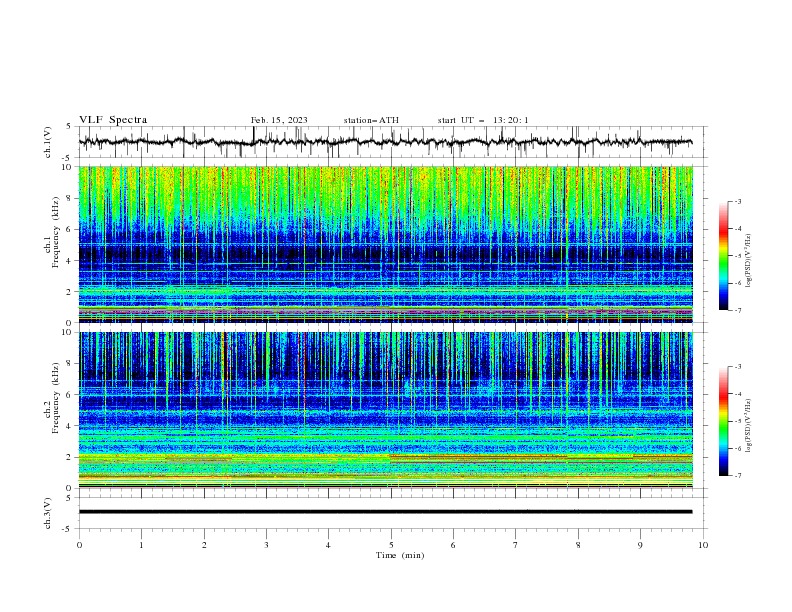Click time axis tick label '7'
This screenshot has height=612, width=792.
(516, 545)
